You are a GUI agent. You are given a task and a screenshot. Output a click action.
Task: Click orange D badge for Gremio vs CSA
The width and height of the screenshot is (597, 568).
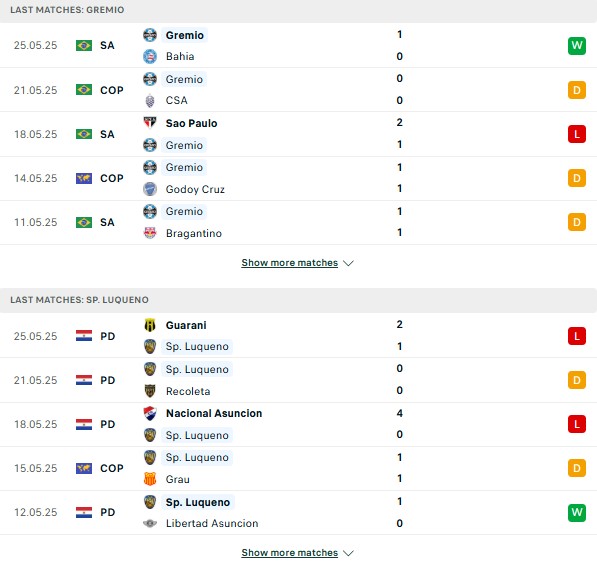tap(576, 90)
